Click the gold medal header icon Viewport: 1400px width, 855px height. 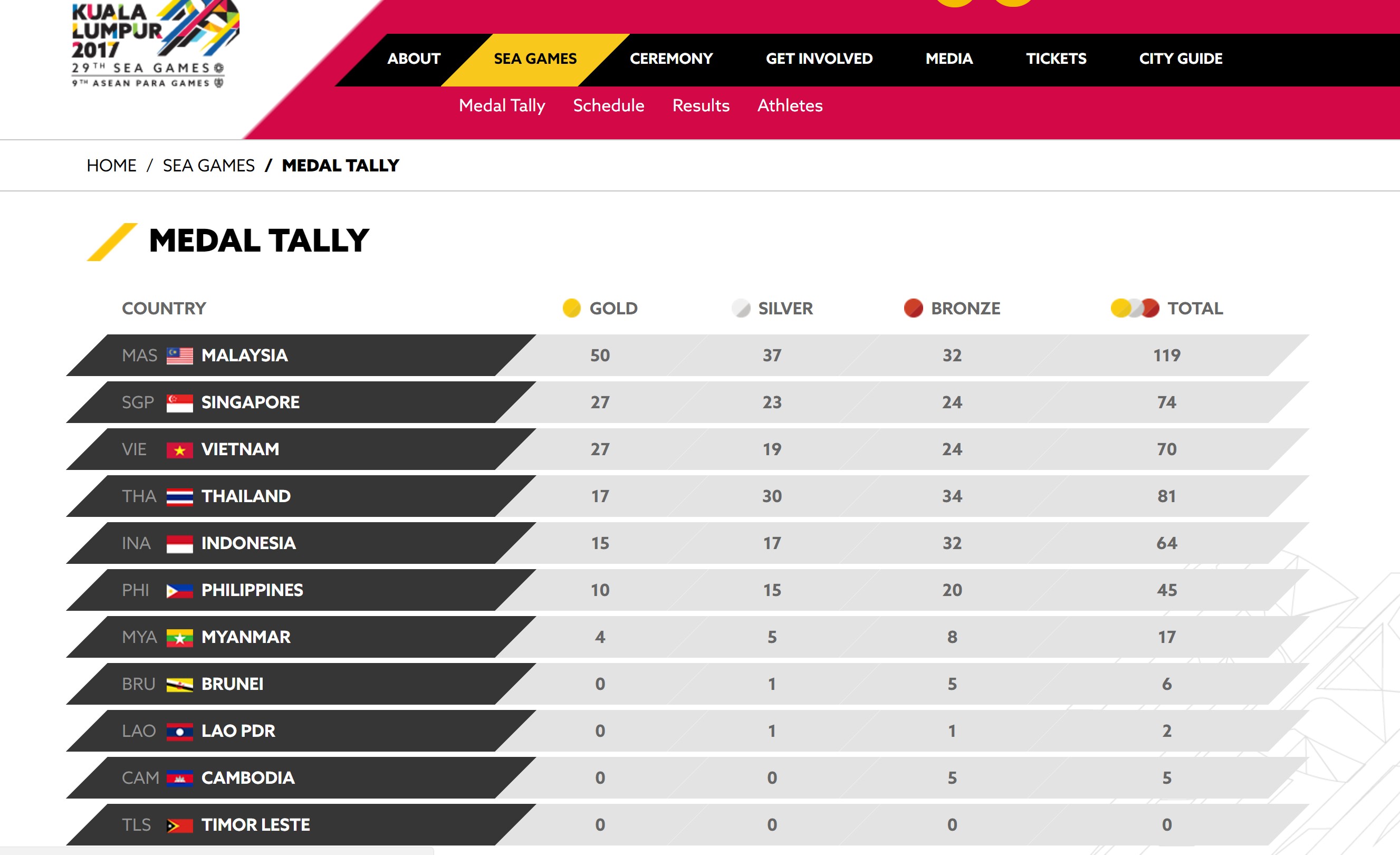[571, 308]
